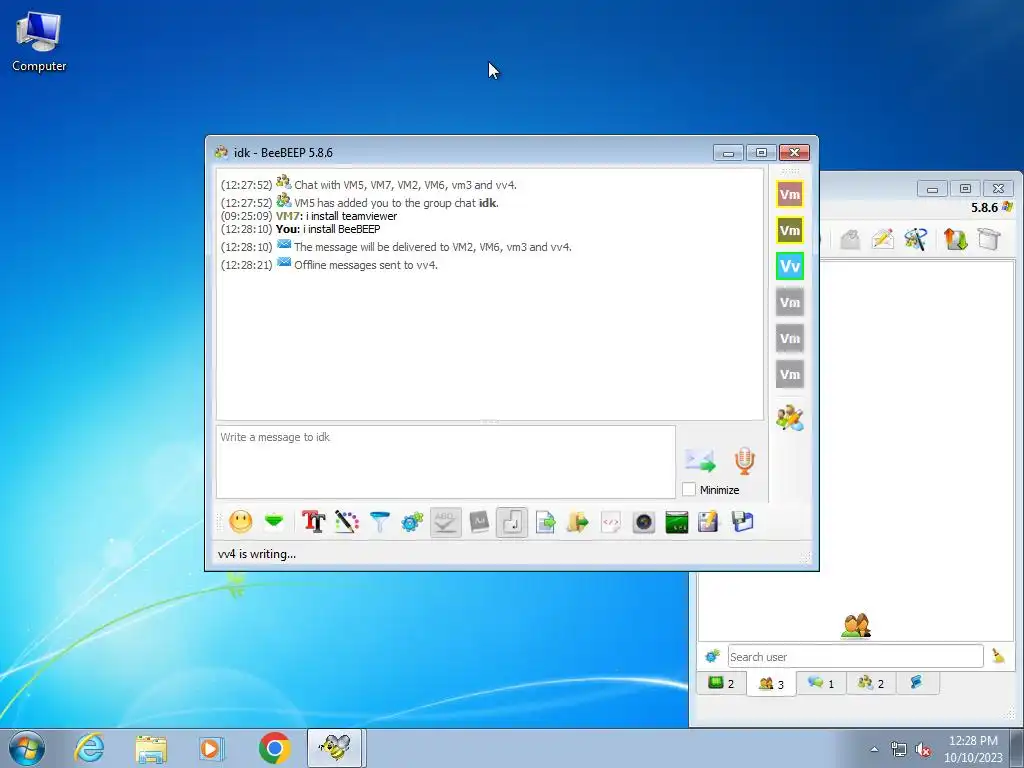Toggle the ABC spell checking button

click(x=445, y=522)
